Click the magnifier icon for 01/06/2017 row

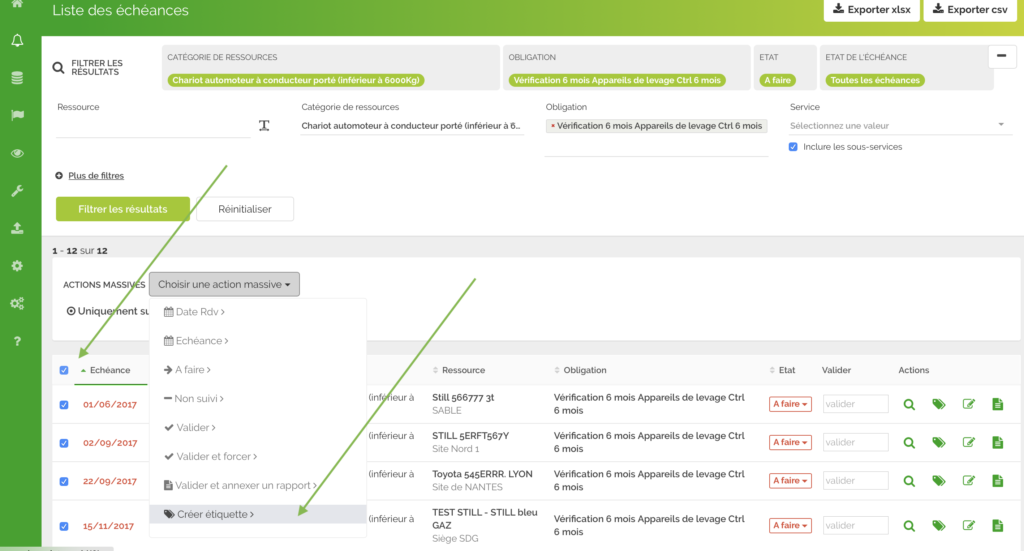coord(909,405)
